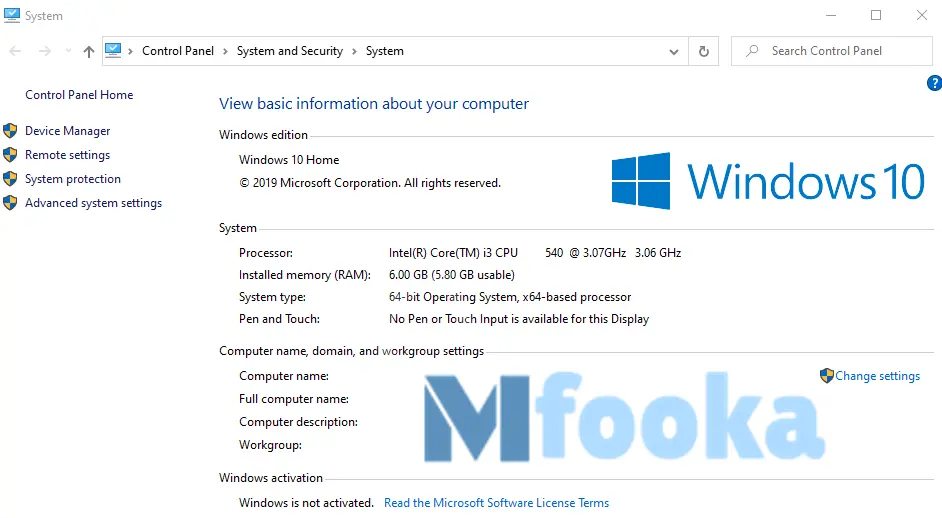Open the blue Help question-mark icon

(934, 83)
